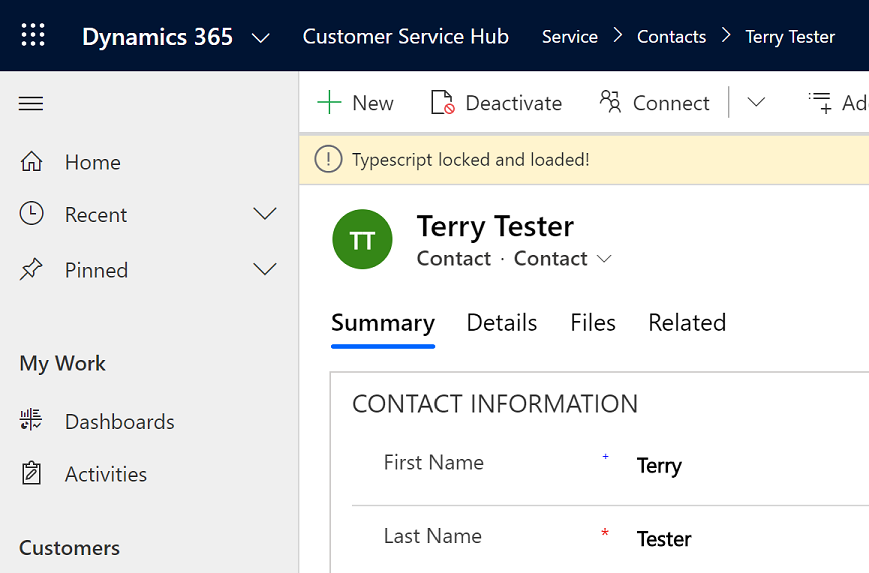This screenshot has height=573, width=869.
Task: Open Dashboards from the sidebar icon
Action: 32,421
